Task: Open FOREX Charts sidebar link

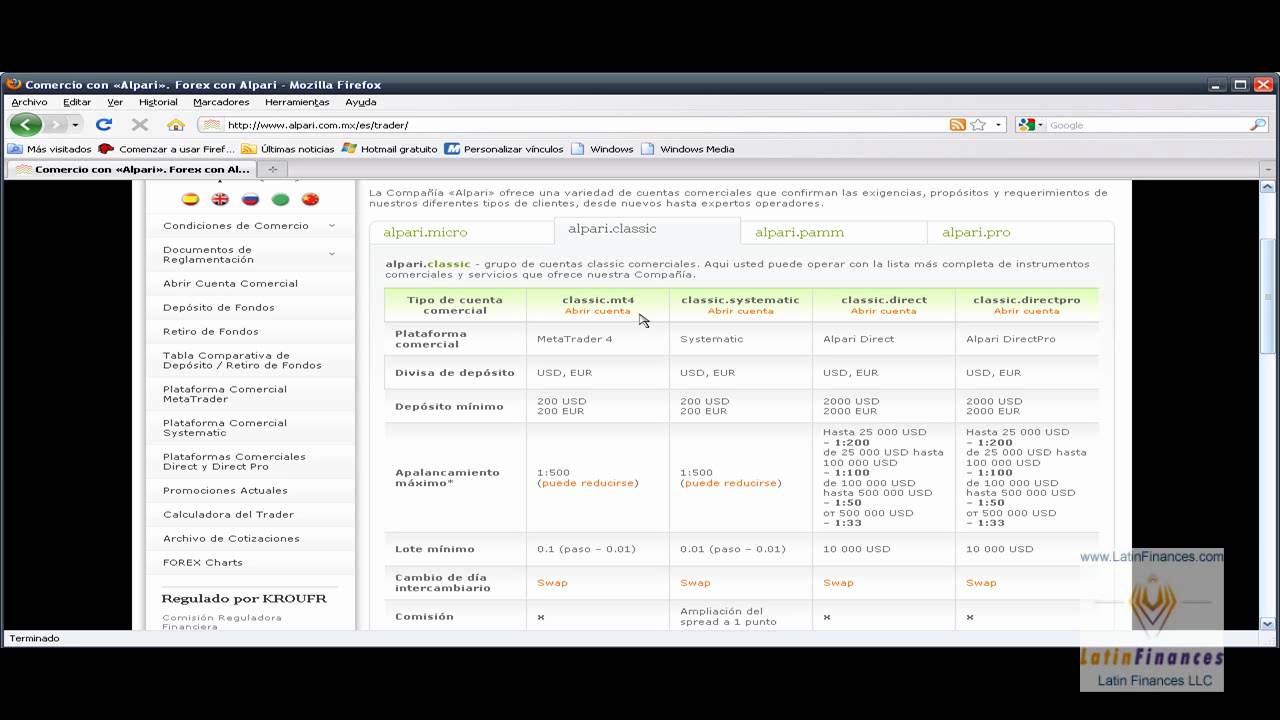Action: pyautogui.click(x=202, y=563)
